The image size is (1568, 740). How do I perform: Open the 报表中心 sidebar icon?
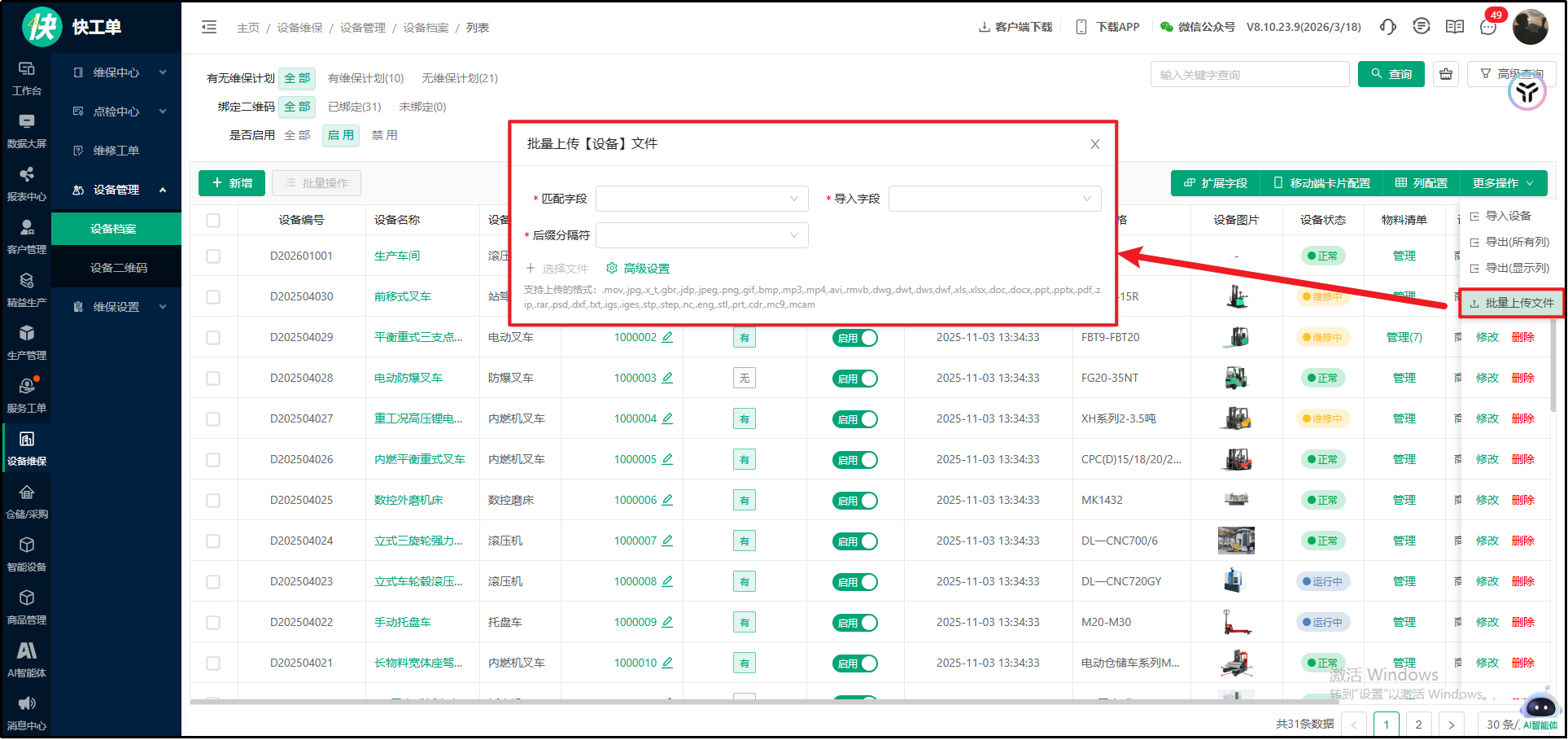[x=27, y=183]
